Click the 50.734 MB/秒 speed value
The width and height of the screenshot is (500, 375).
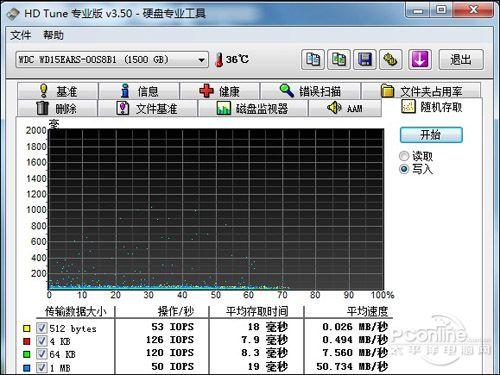352,366
